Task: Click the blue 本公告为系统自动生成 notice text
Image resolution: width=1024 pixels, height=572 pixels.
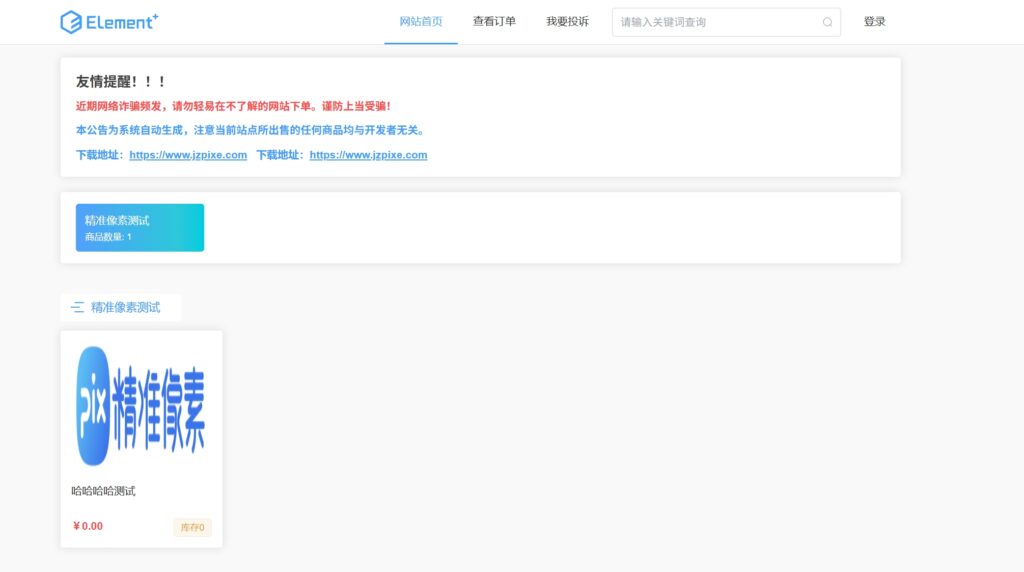Action: pyautogui.click(x=251, y=131)
